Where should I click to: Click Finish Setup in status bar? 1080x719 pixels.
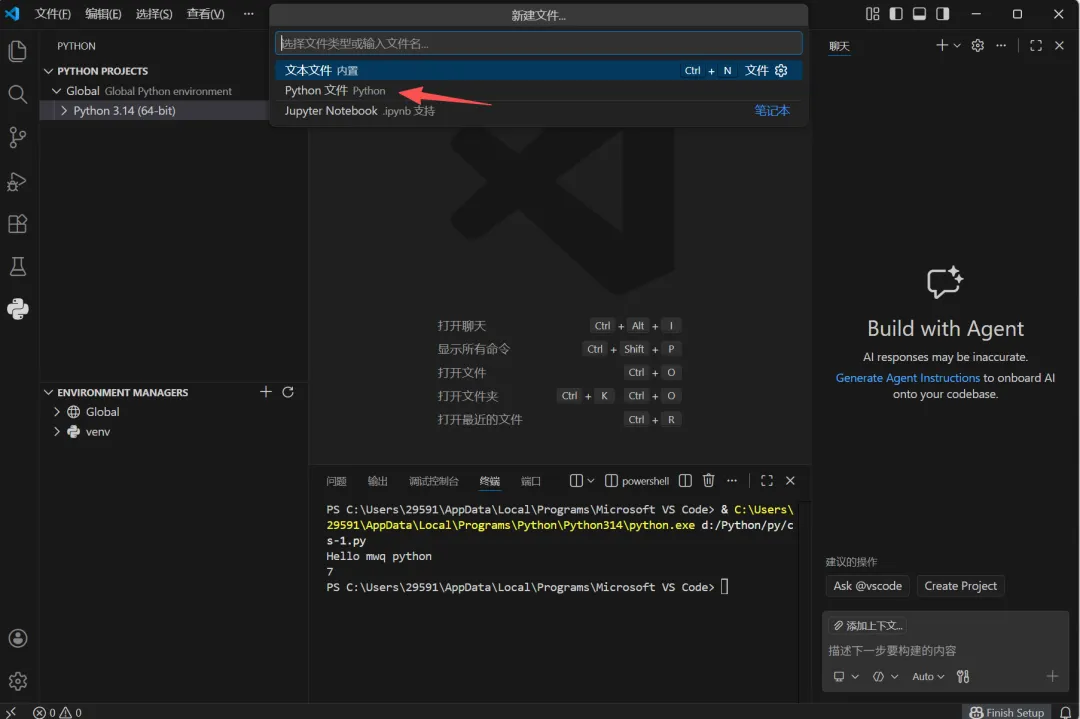[x=1006, y=712]
